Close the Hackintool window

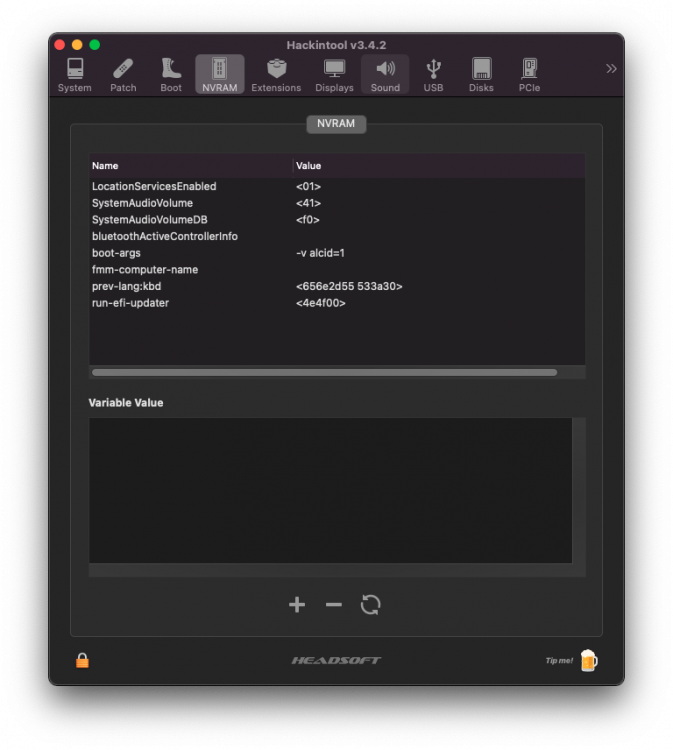pyautogui.click(x=60, y=45)
